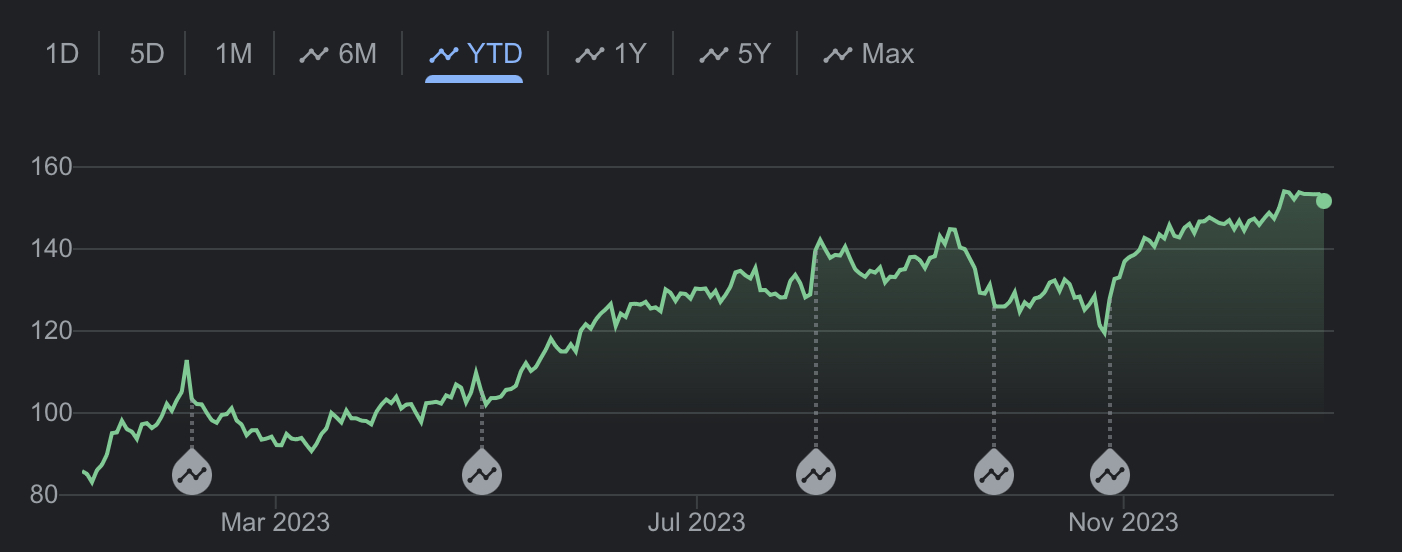Viewport: 1402px width, 552px height.
Task: Open the event marker before Mar 2023
Action: tap(192, 472)
